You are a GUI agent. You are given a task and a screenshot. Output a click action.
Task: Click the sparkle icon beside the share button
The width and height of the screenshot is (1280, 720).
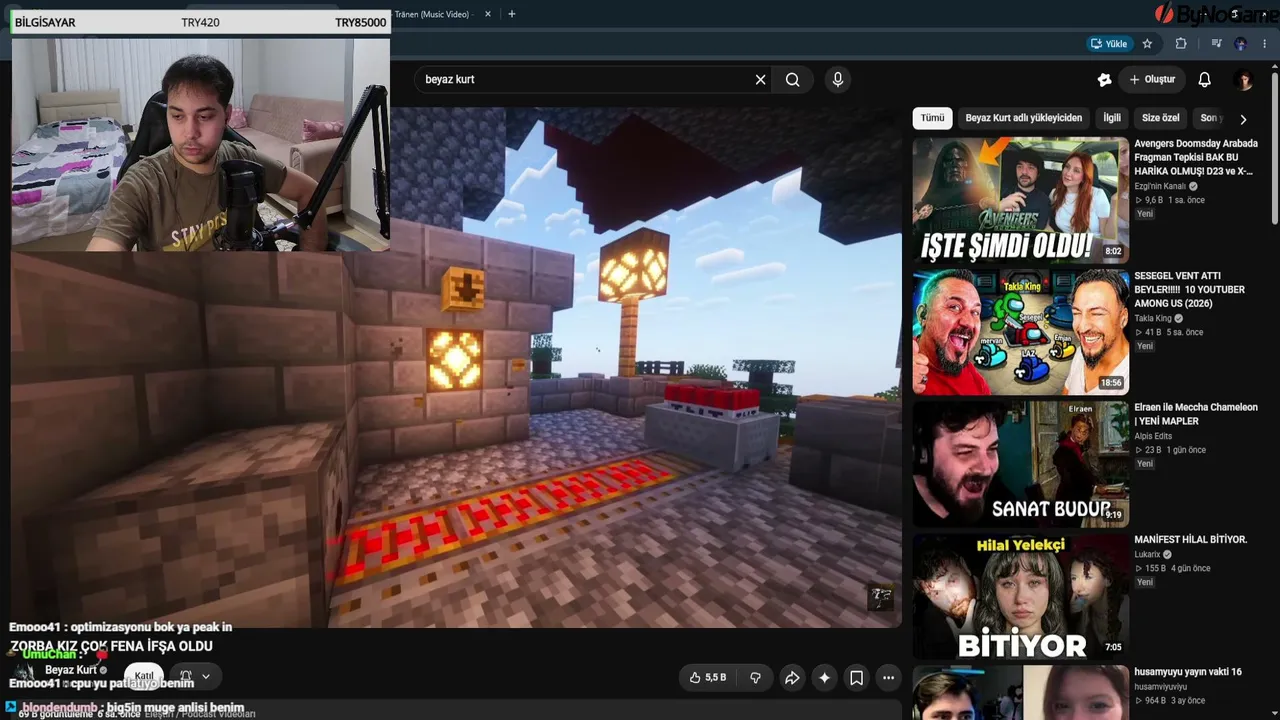pyautogui.click(x=824, y=678)
